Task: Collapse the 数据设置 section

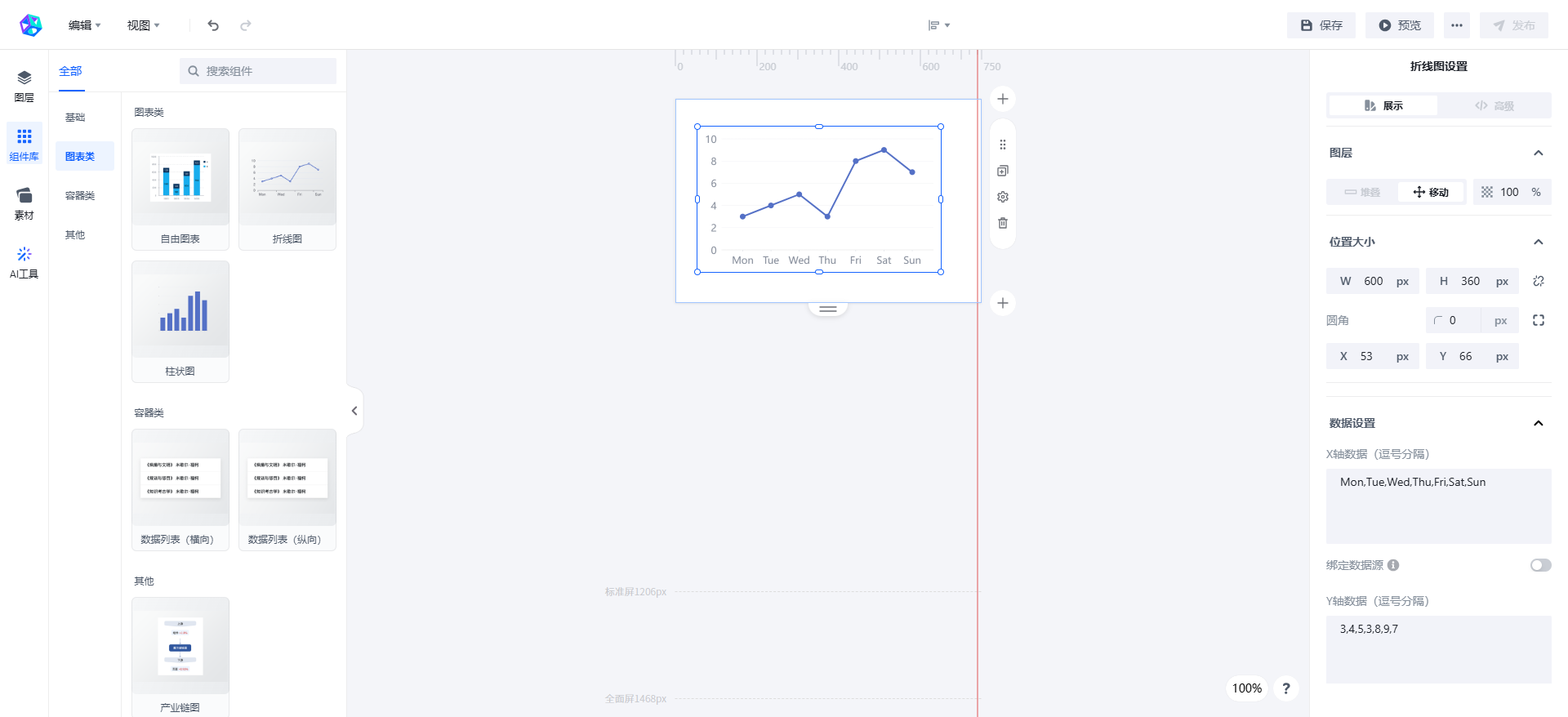Action: click(x=1539, y=423)
